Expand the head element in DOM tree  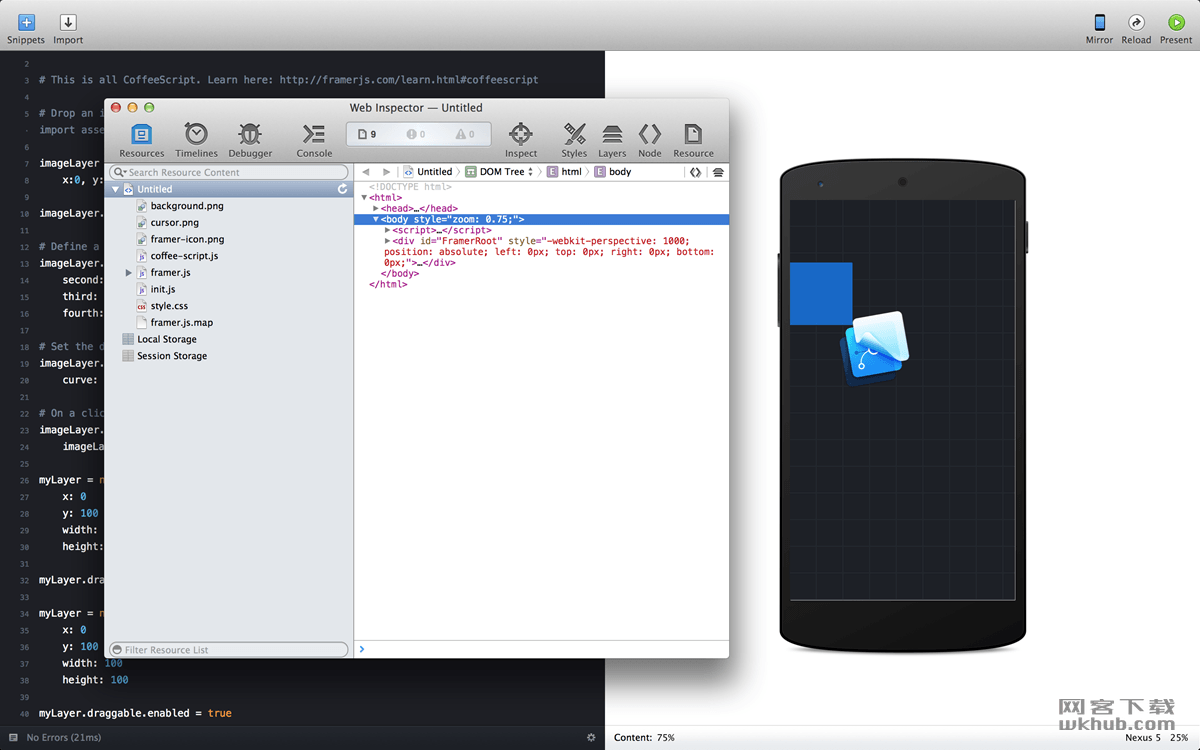pos(376,208)
